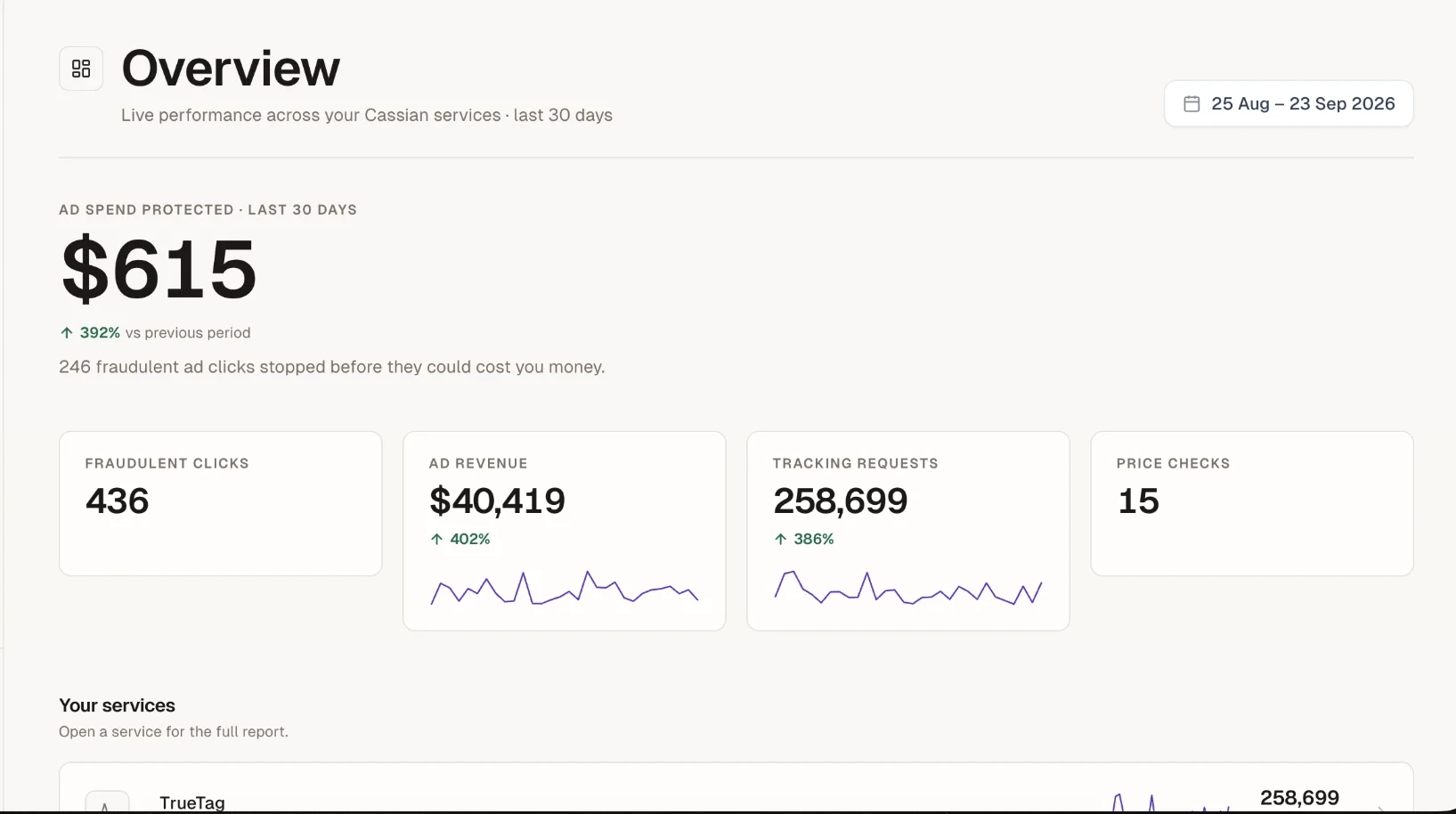Click the 436 fraudulent clicks number
This screenshot has width=1456, height=814.
(118, 501)
